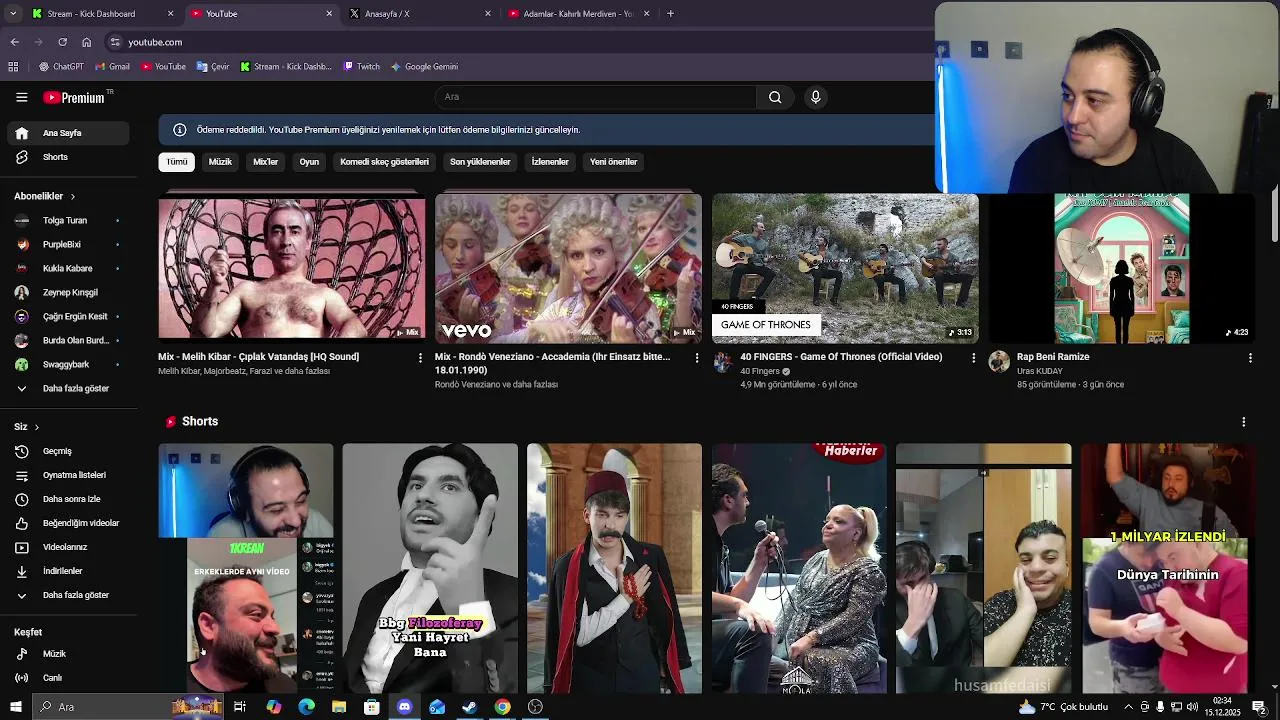Click the search magnifier button
Viewport: 1280px width, 720px height.
point(775,97)
